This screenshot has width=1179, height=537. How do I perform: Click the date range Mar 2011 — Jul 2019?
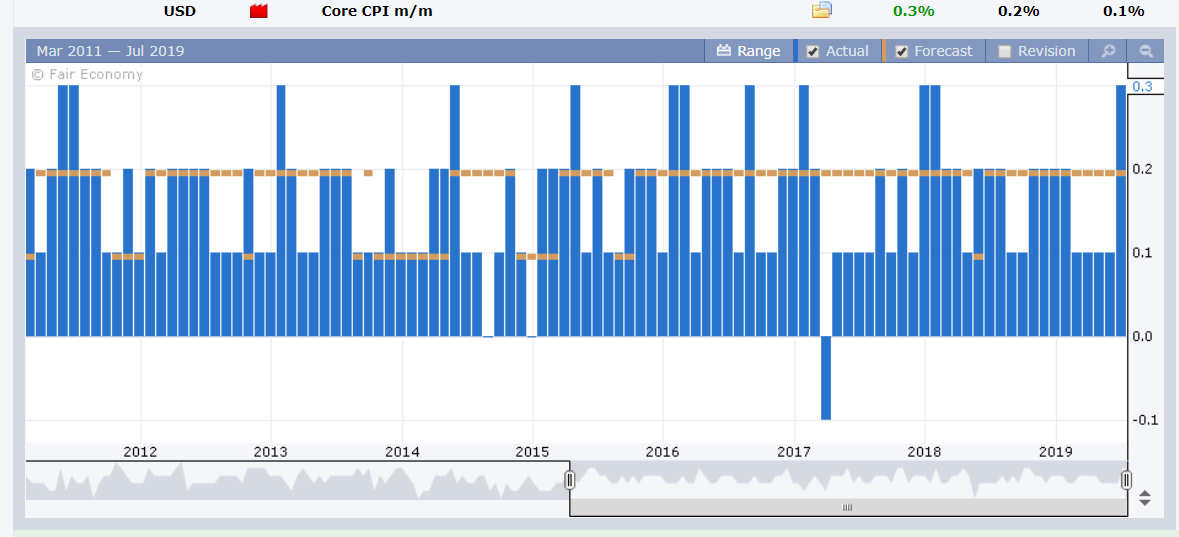point(111,51)
